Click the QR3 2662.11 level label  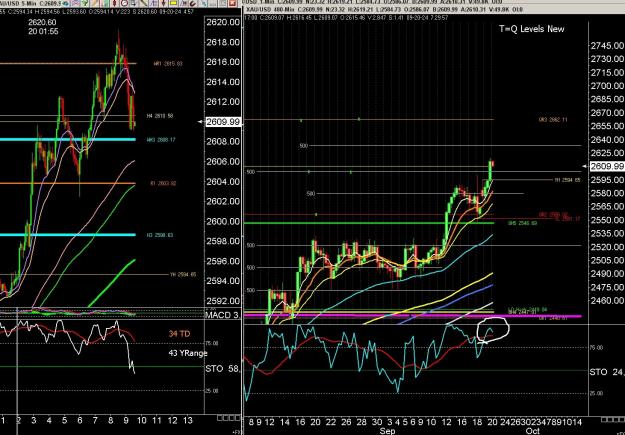tap(553, 120)
